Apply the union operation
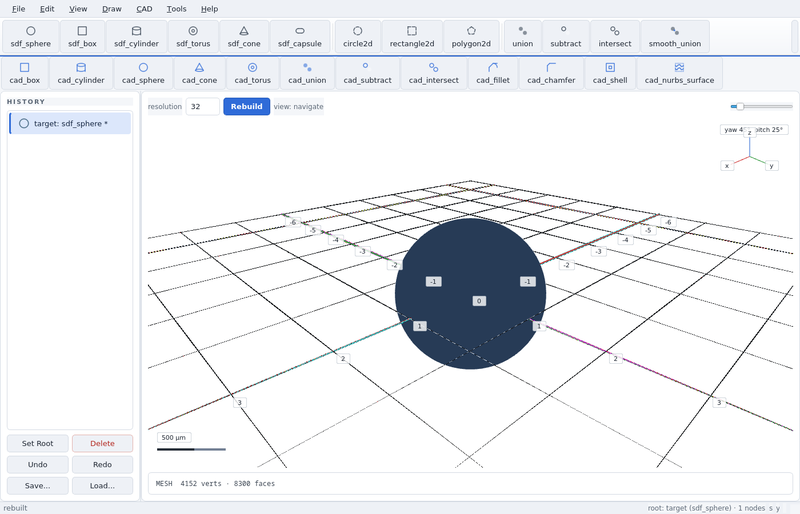The height and width of the screenshot is (514, 800). [522, 37]
